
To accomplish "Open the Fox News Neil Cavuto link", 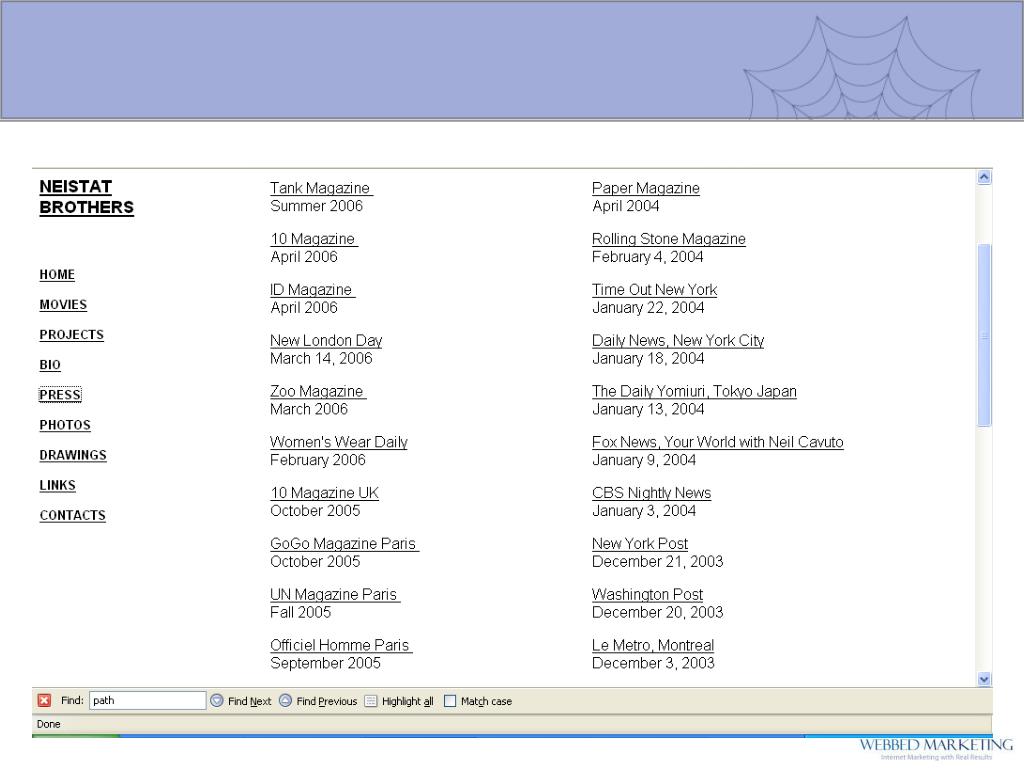I will click(x=717, y=442).
